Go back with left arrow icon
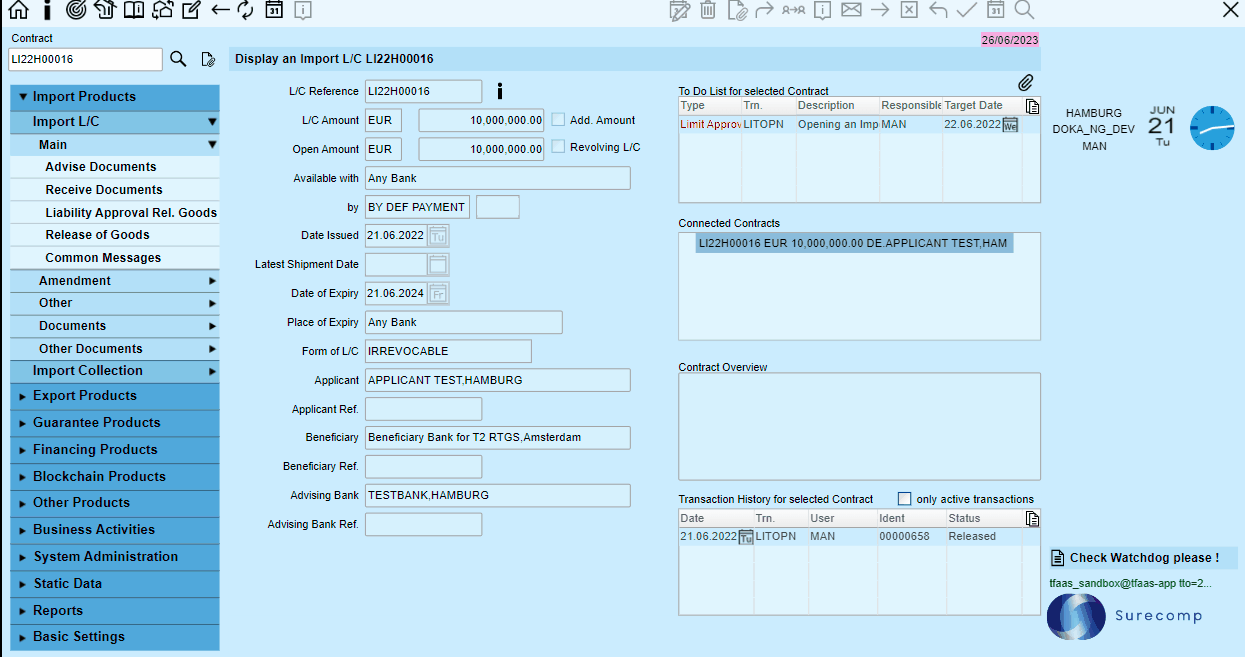Viewport: 1245px width, 657px height. (x=220, y=10)
